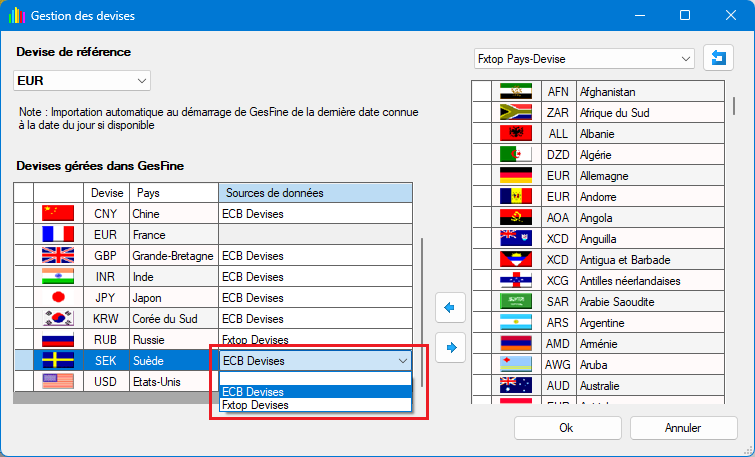Click the right arrow remove-currency button
Viewport: 755px width, 457px height.
tap(450, 347)
